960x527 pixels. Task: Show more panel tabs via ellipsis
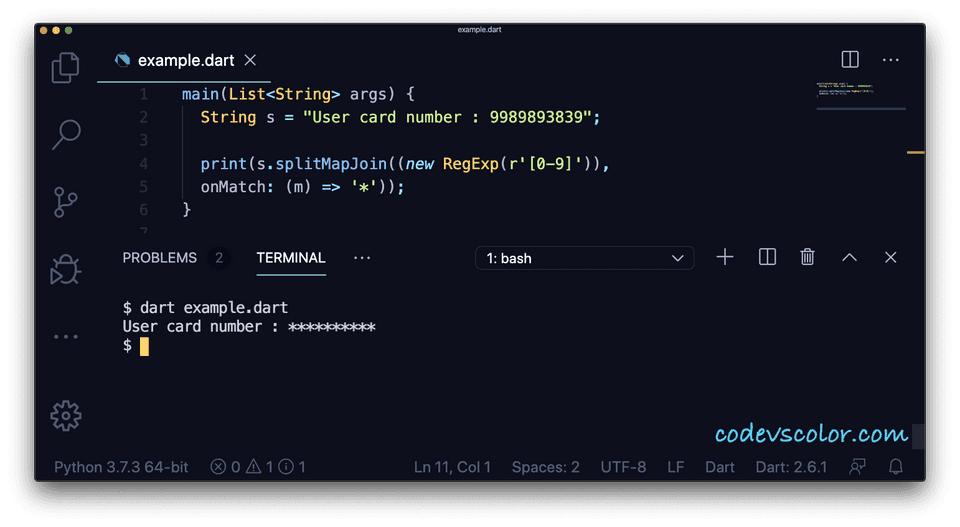click(362, 258)
